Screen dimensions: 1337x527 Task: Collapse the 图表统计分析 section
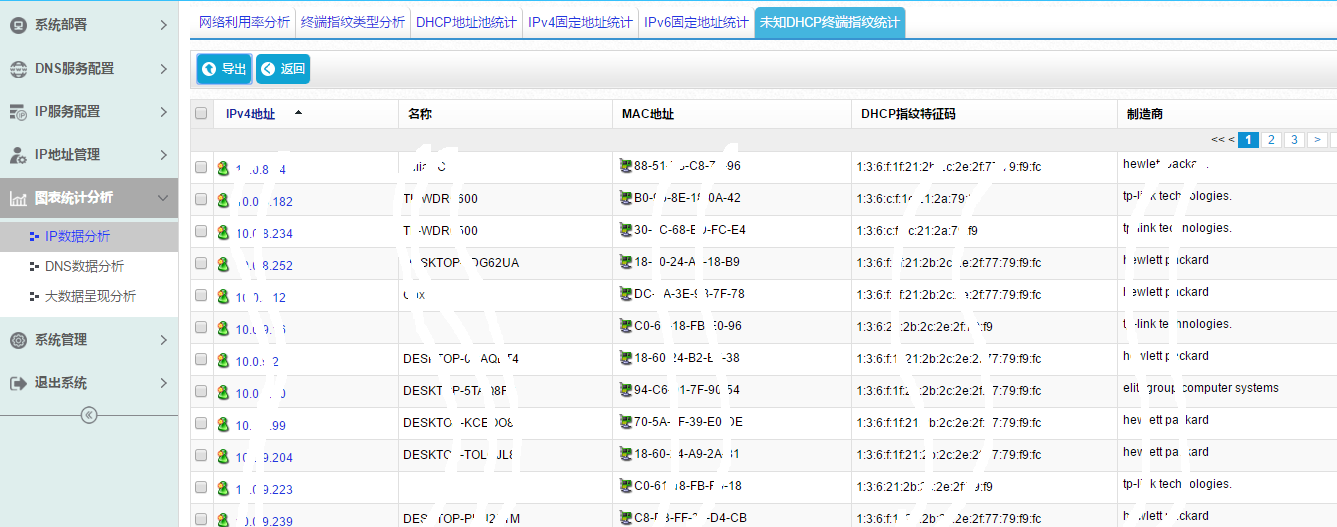(x=163, y=198)
